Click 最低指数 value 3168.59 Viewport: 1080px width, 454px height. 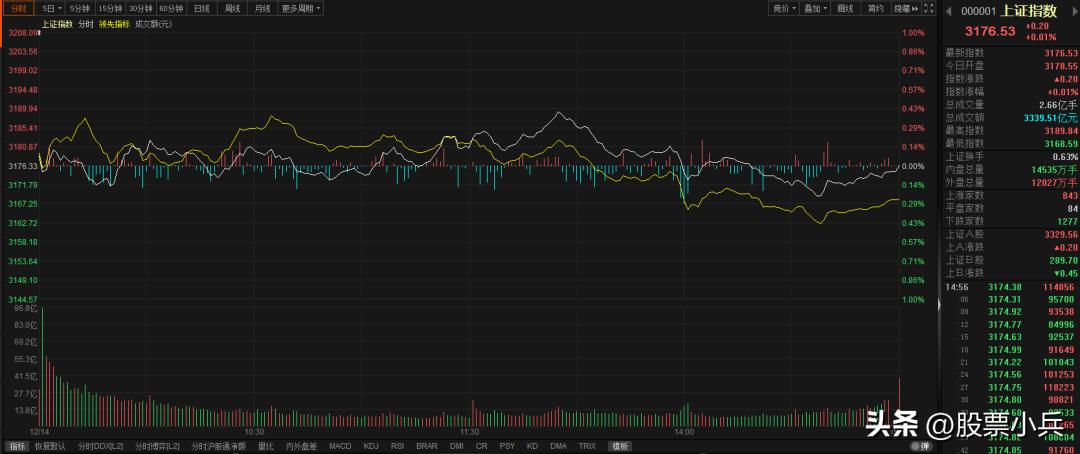click(x=1061, y=143)
